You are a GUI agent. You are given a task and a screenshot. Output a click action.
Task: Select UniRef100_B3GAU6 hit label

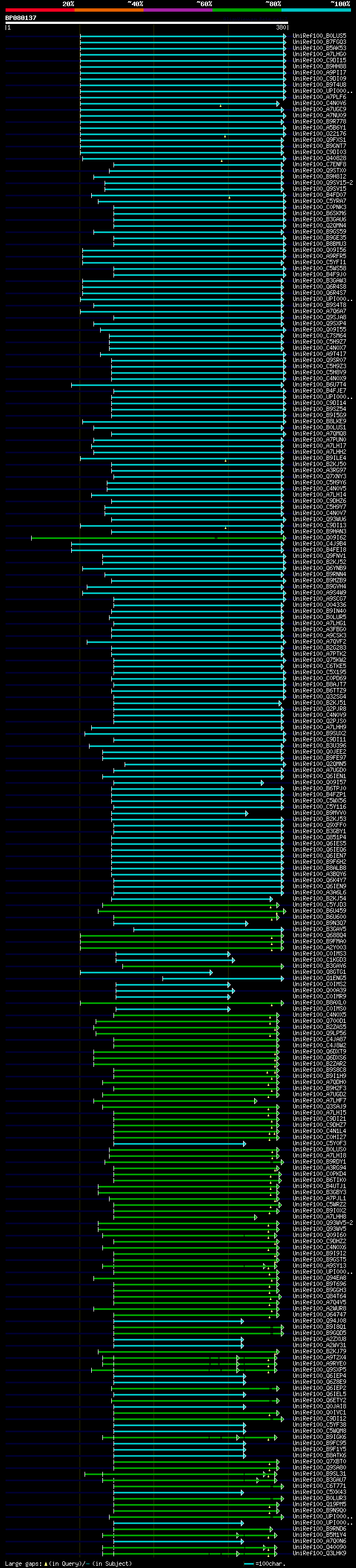319,219
